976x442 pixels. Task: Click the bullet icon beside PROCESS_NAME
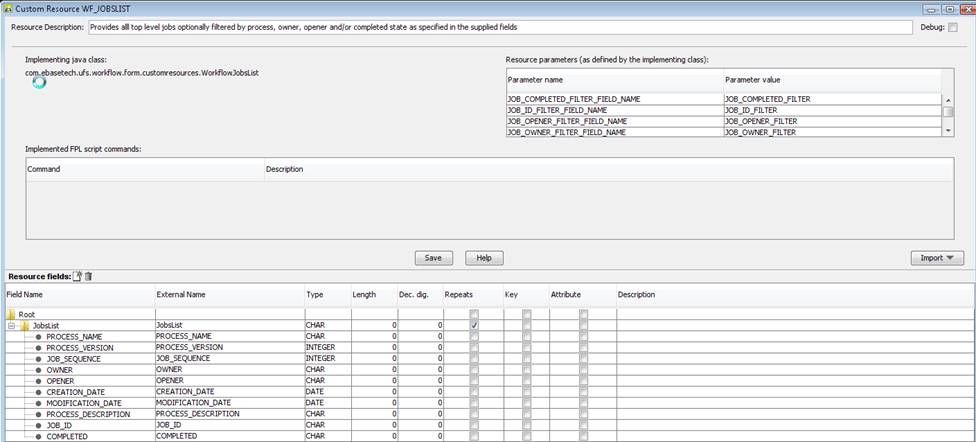click(39, 337)
